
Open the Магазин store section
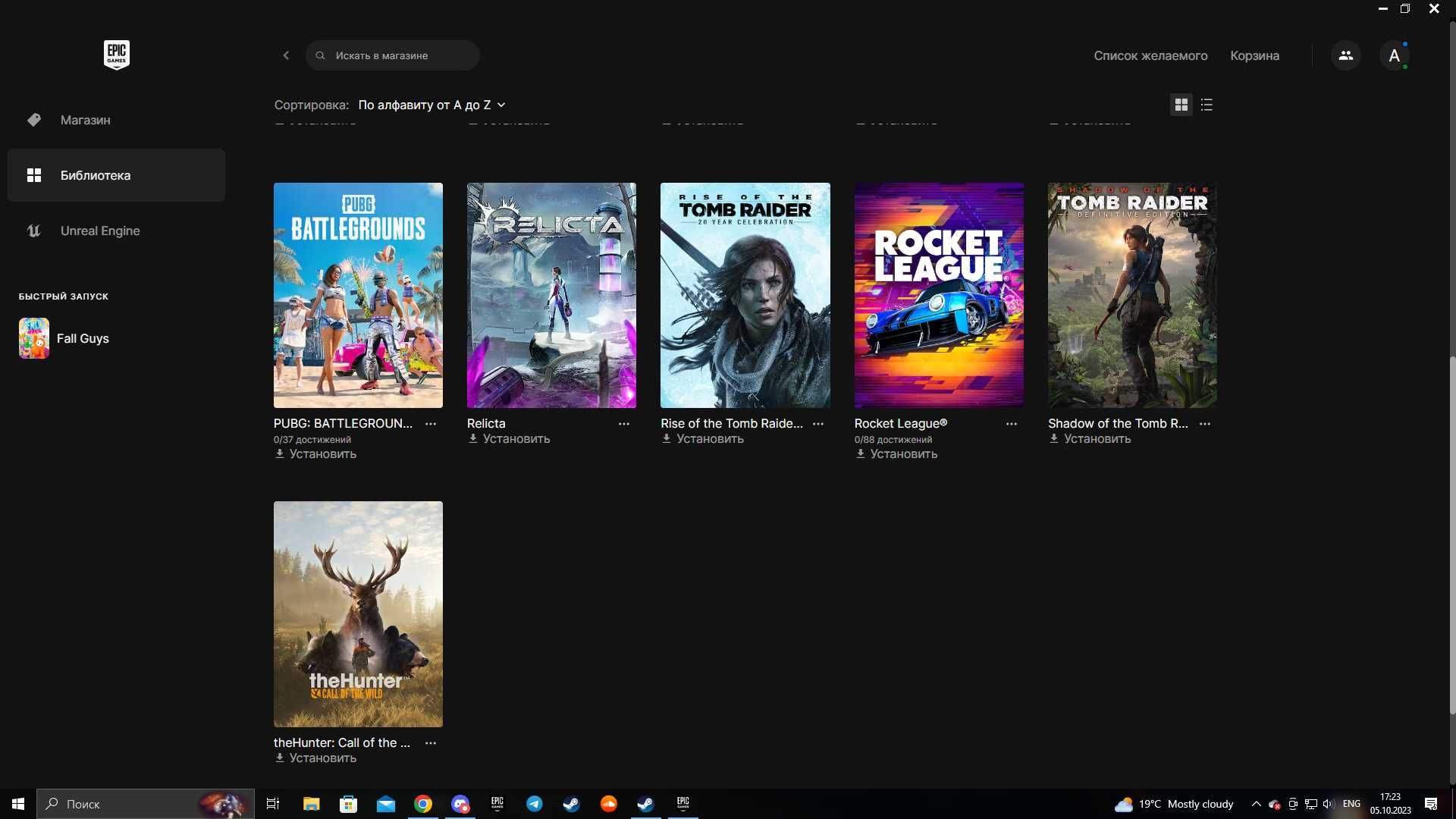pyautogui.click(x=116, y=120)
